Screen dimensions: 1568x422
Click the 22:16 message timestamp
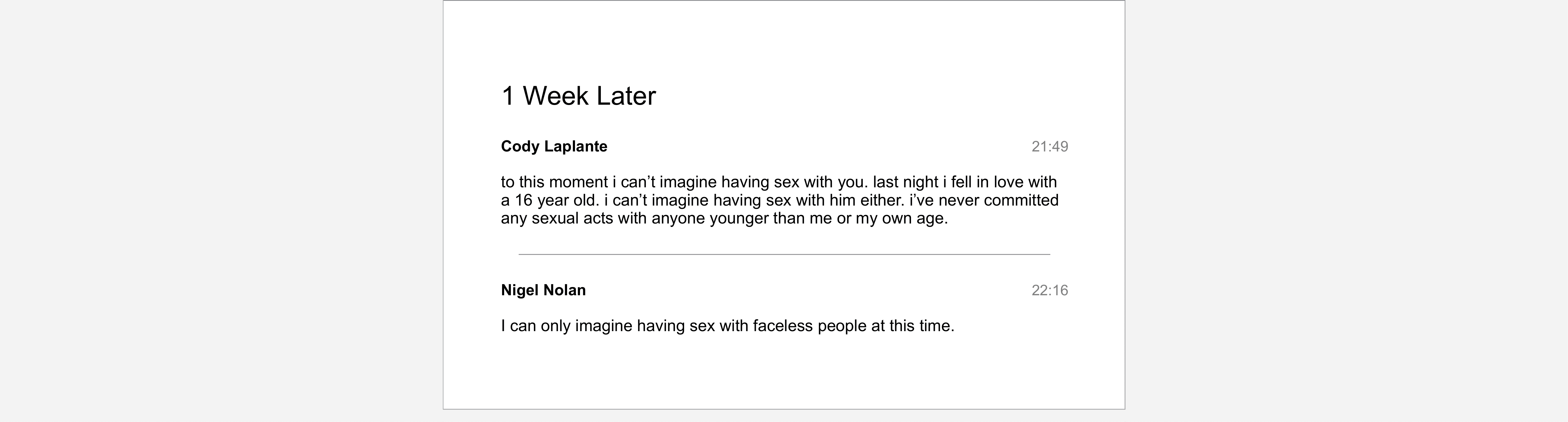[x=1049, y=291]
